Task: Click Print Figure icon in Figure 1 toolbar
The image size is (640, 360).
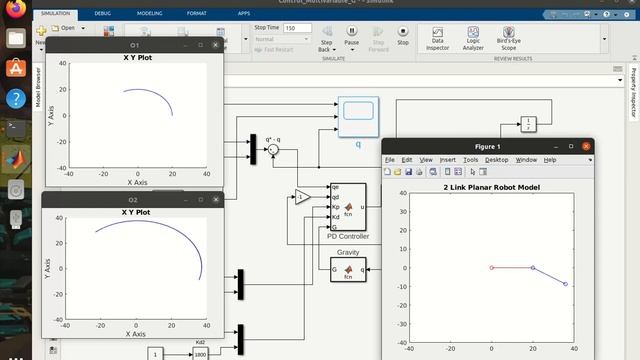Action: click(419, 172)
